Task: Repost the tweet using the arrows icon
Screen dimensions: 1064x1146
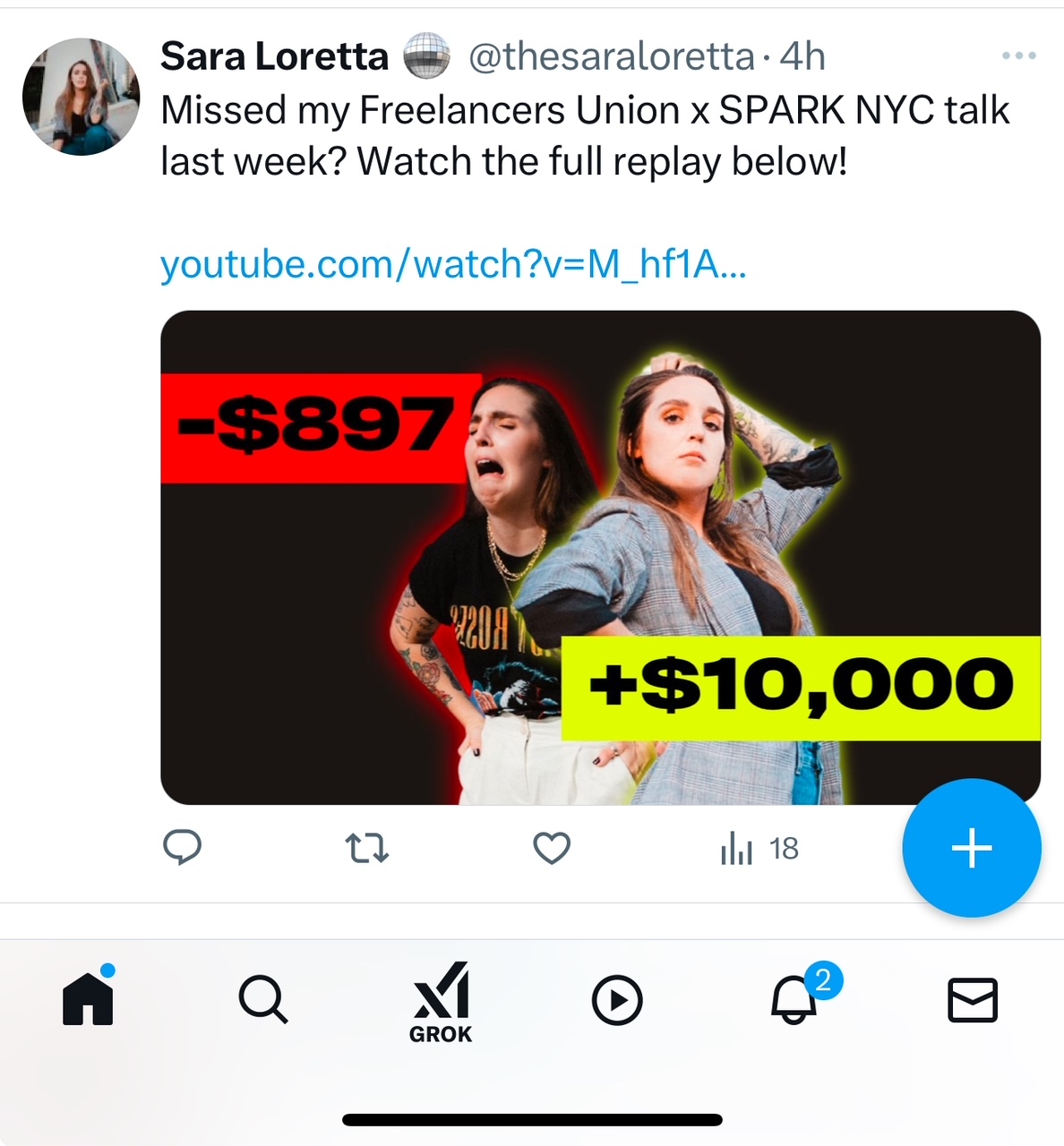Action: [x=367, y=847]
